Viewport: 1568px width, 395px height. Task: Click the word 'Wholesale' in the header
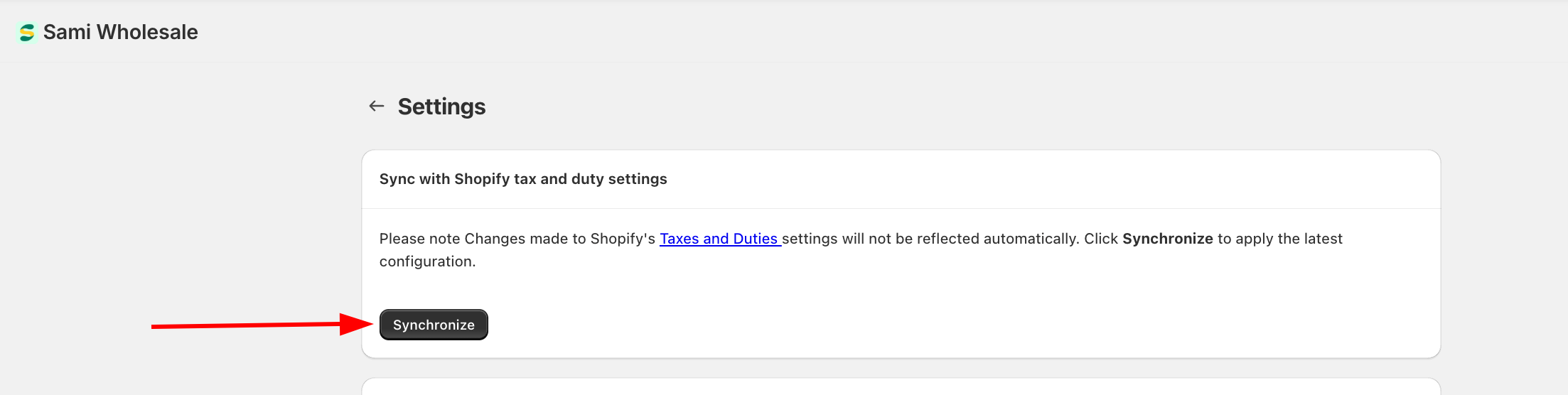coord(147,32)
